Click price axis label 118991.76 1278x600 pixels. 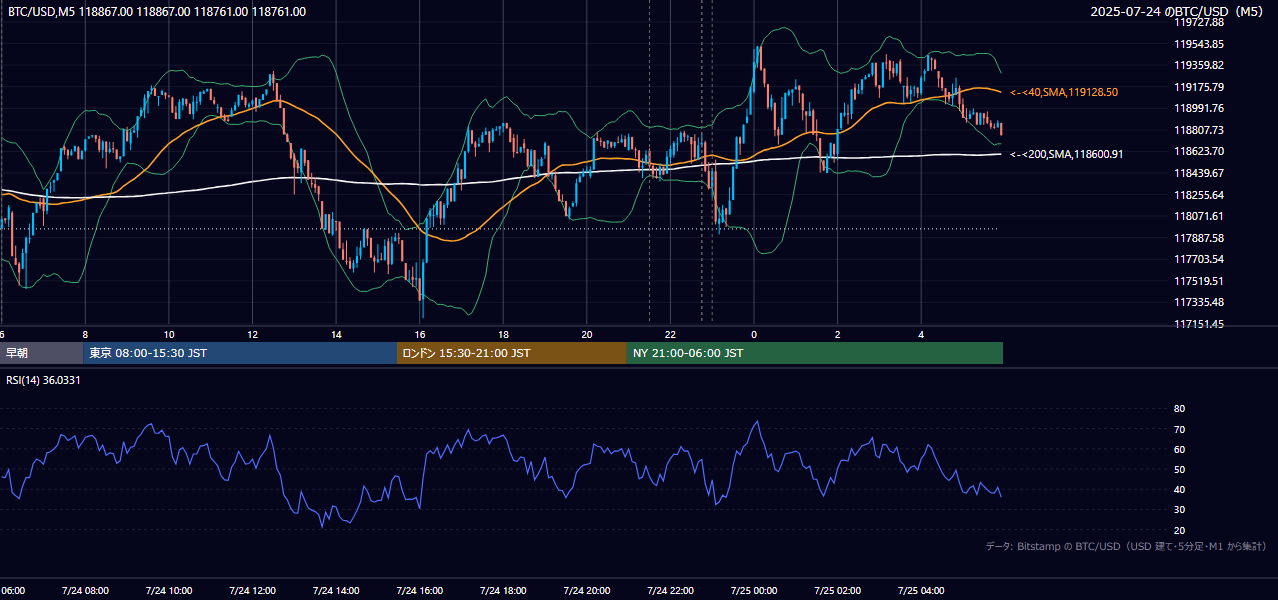click(x=1199, y=108)
